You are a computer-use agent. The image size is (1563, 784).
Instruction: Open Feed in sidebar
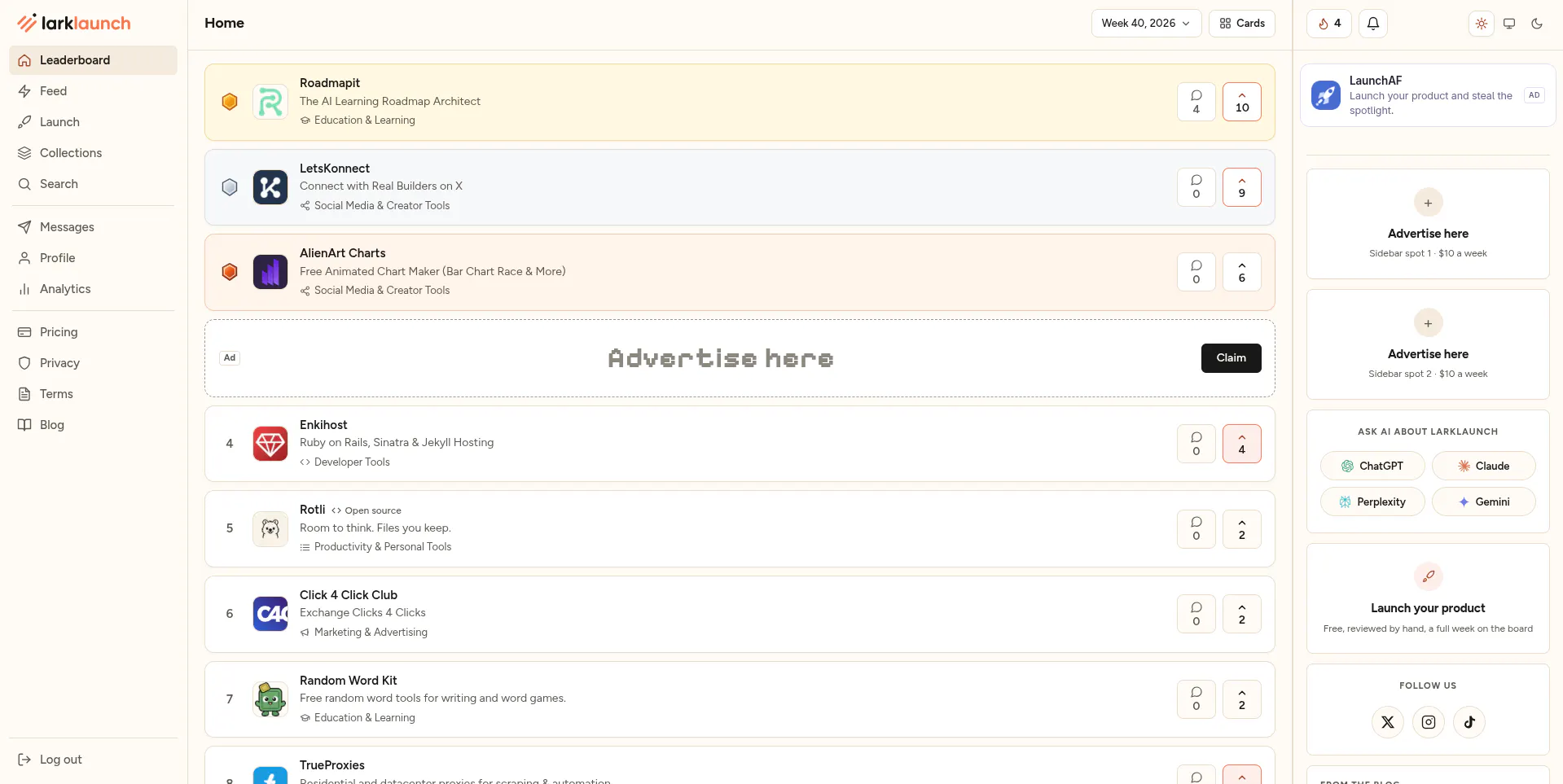point(93,91)
